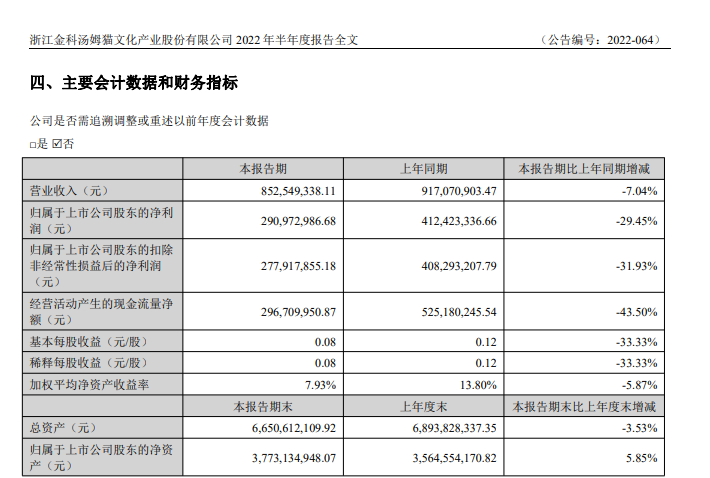
Task: Select the value 6,650,612,109.92
Action: pos(294,428)
